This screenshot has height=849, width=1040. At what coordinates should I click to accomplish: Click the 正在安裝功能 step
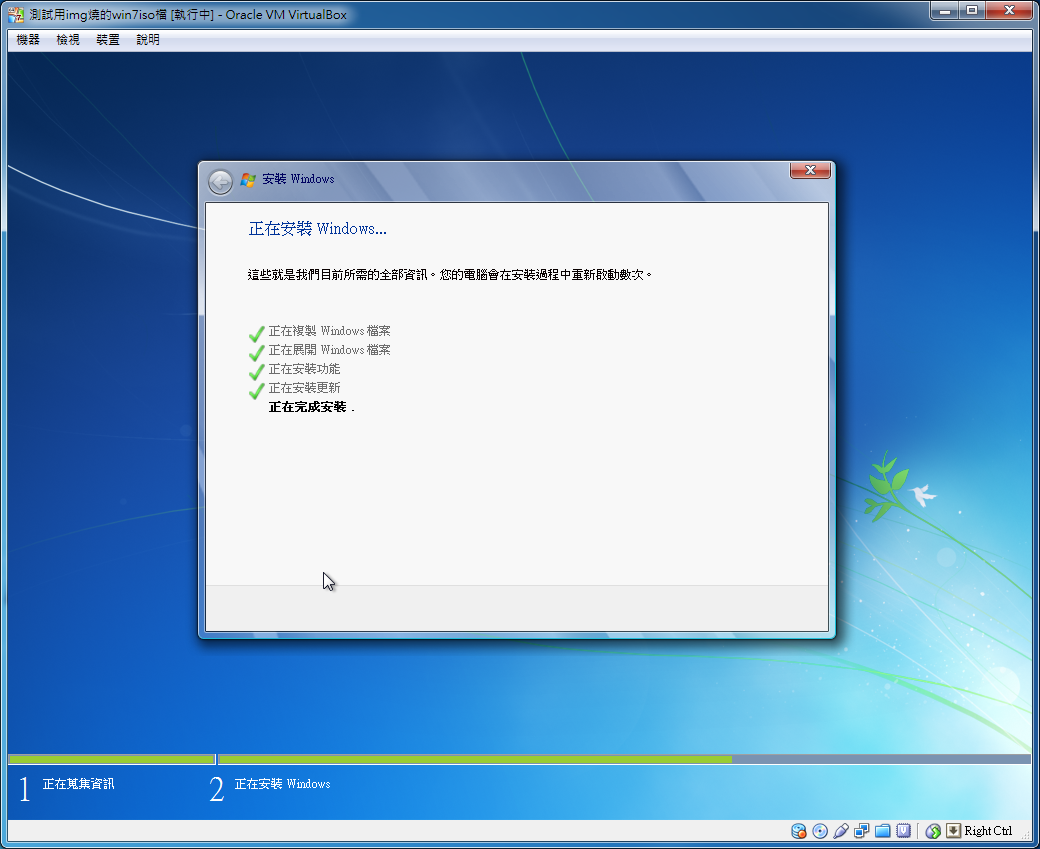(x=304, y=369)
